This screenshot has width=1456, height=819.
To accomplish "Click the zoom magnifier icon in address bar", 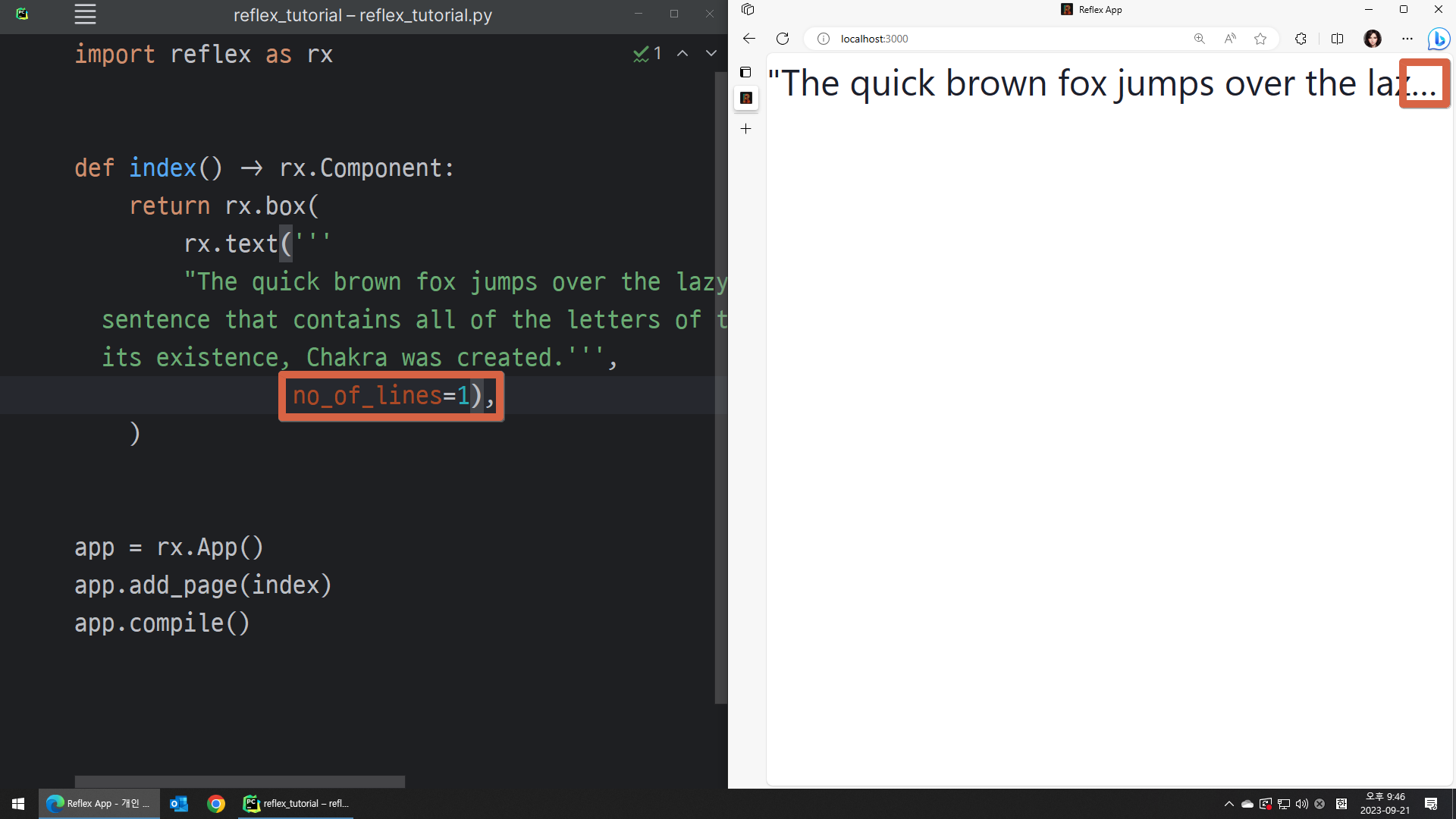I will coord(1199,39).
